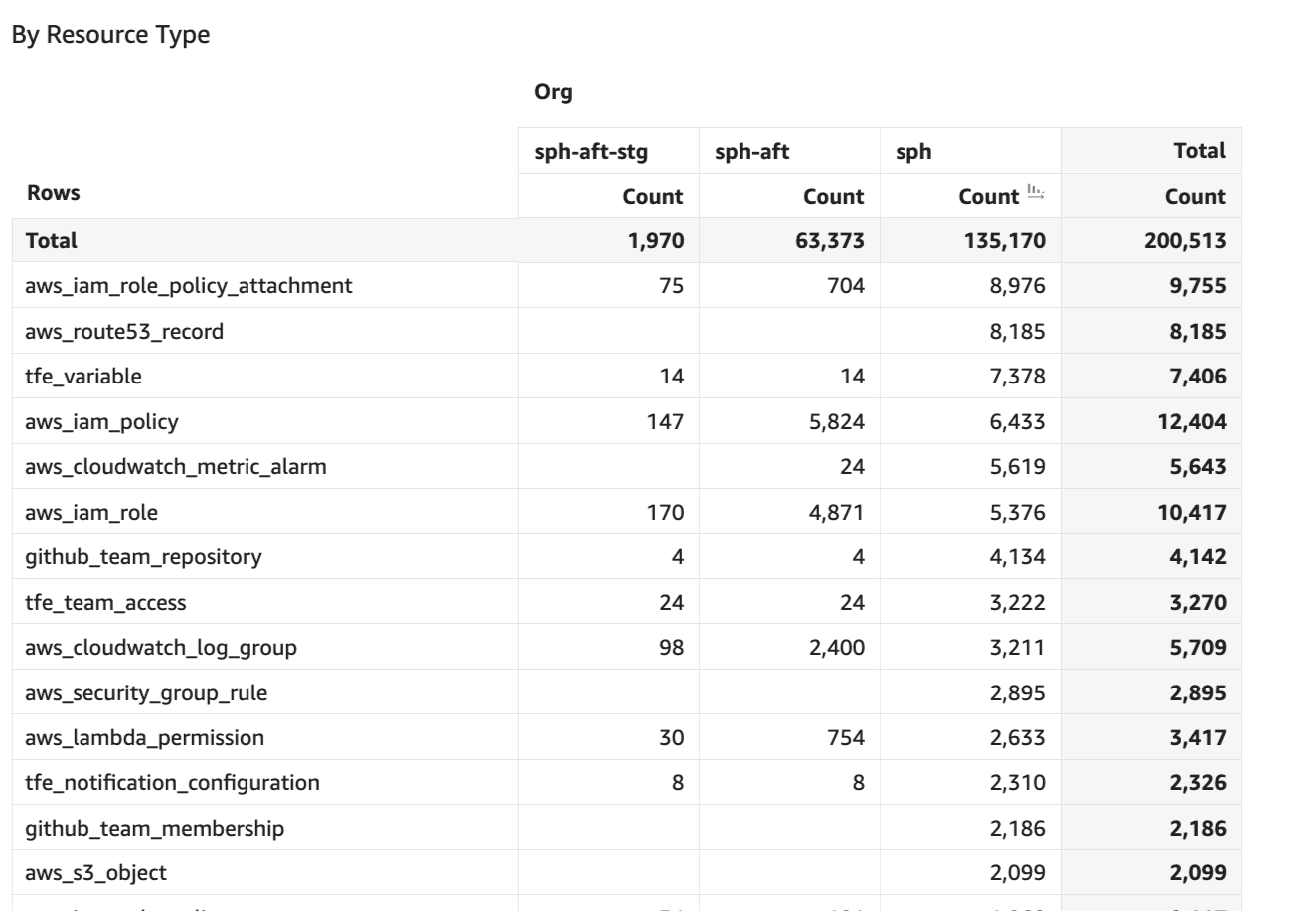Select the aws_cloudwatch_metric_alarm row label
Image resolution: width=1316 pixels, height=918 pixels.
click(x=176, y=467)
